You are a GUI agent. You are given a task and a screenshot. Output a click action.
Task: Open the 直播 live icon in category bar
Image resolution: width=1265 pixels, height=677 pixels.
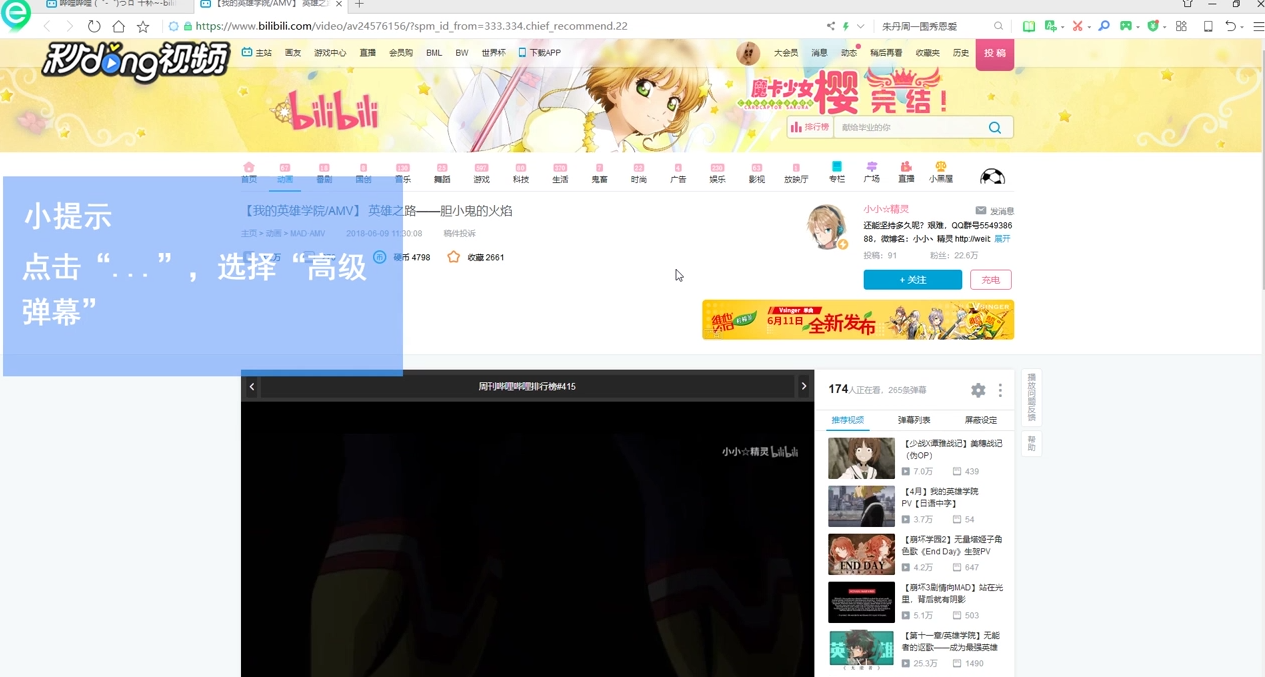pos(906,172)
